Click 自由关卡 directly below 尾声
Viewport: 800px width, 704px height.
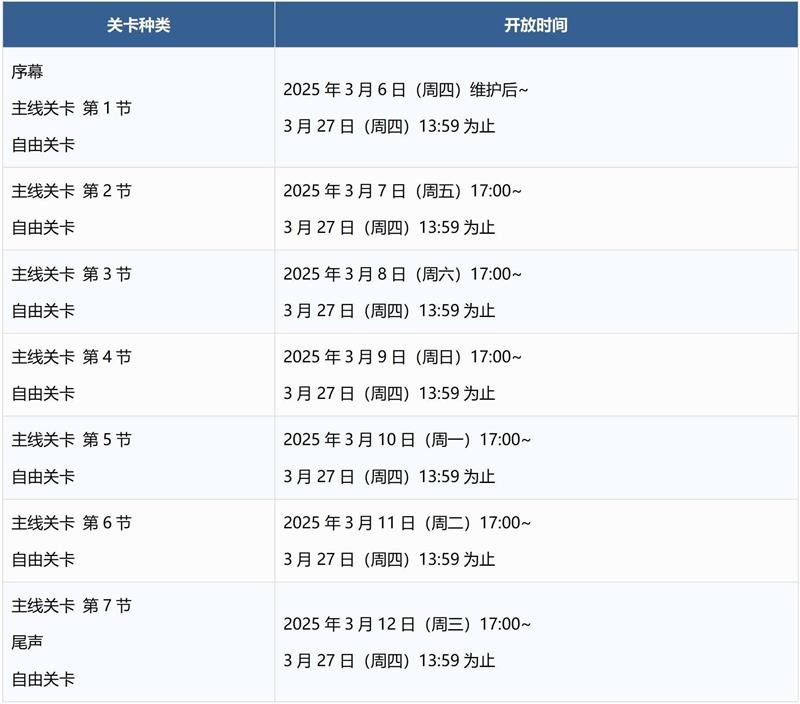coord(43,679)
